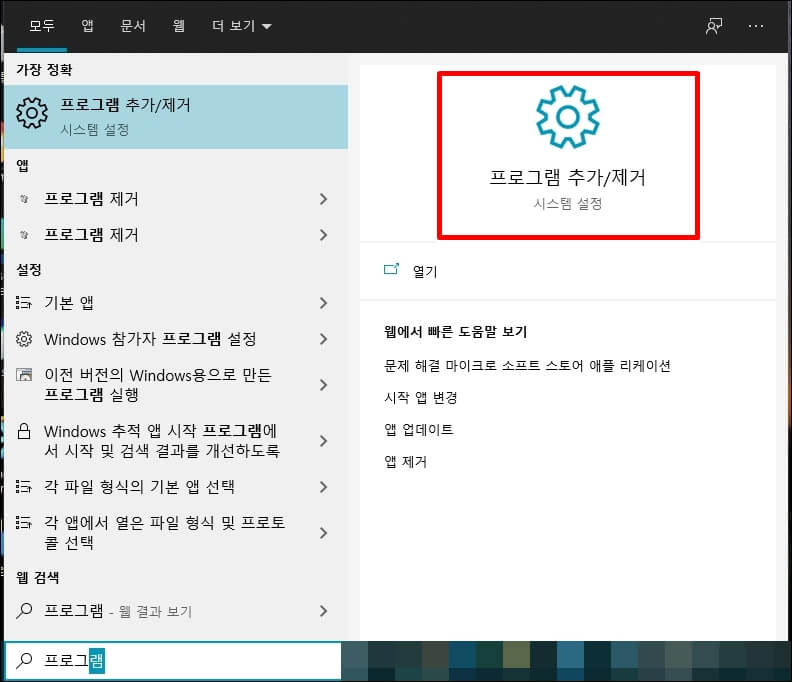Switch to the 모두 tab
The width and height of the screenshot is (792, 682).
(42, 26)
